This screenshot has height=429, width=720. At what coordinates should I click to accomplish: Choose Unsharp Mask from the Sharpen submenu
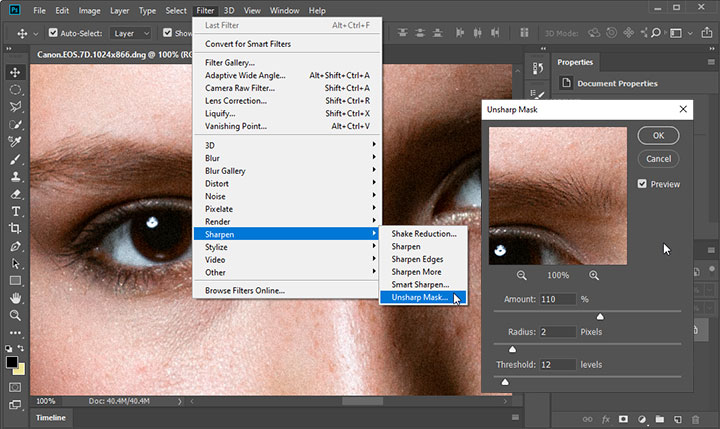pos(420,297)
